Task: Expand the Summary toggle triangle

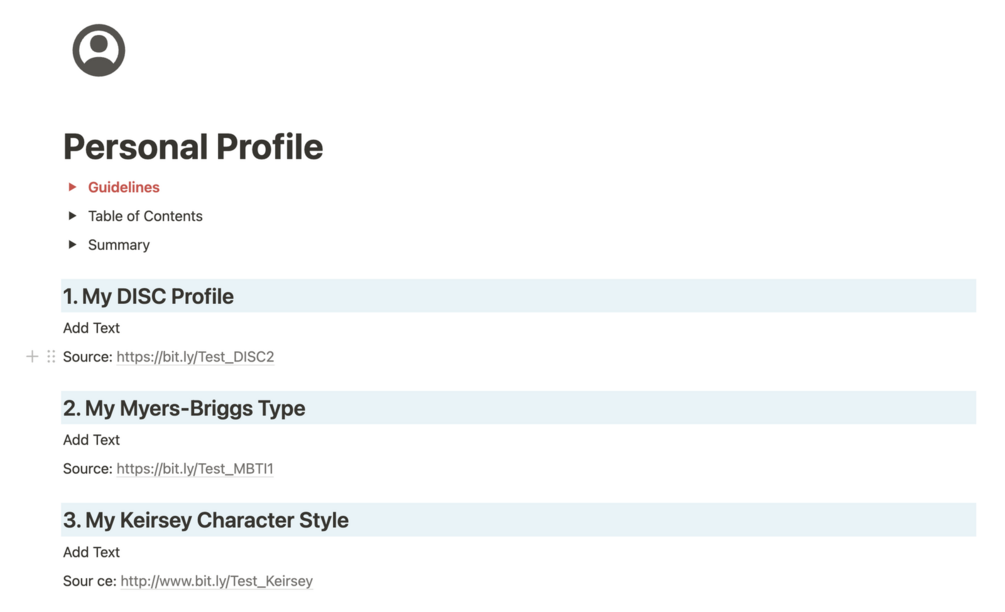Action: (x=72, y=245)
